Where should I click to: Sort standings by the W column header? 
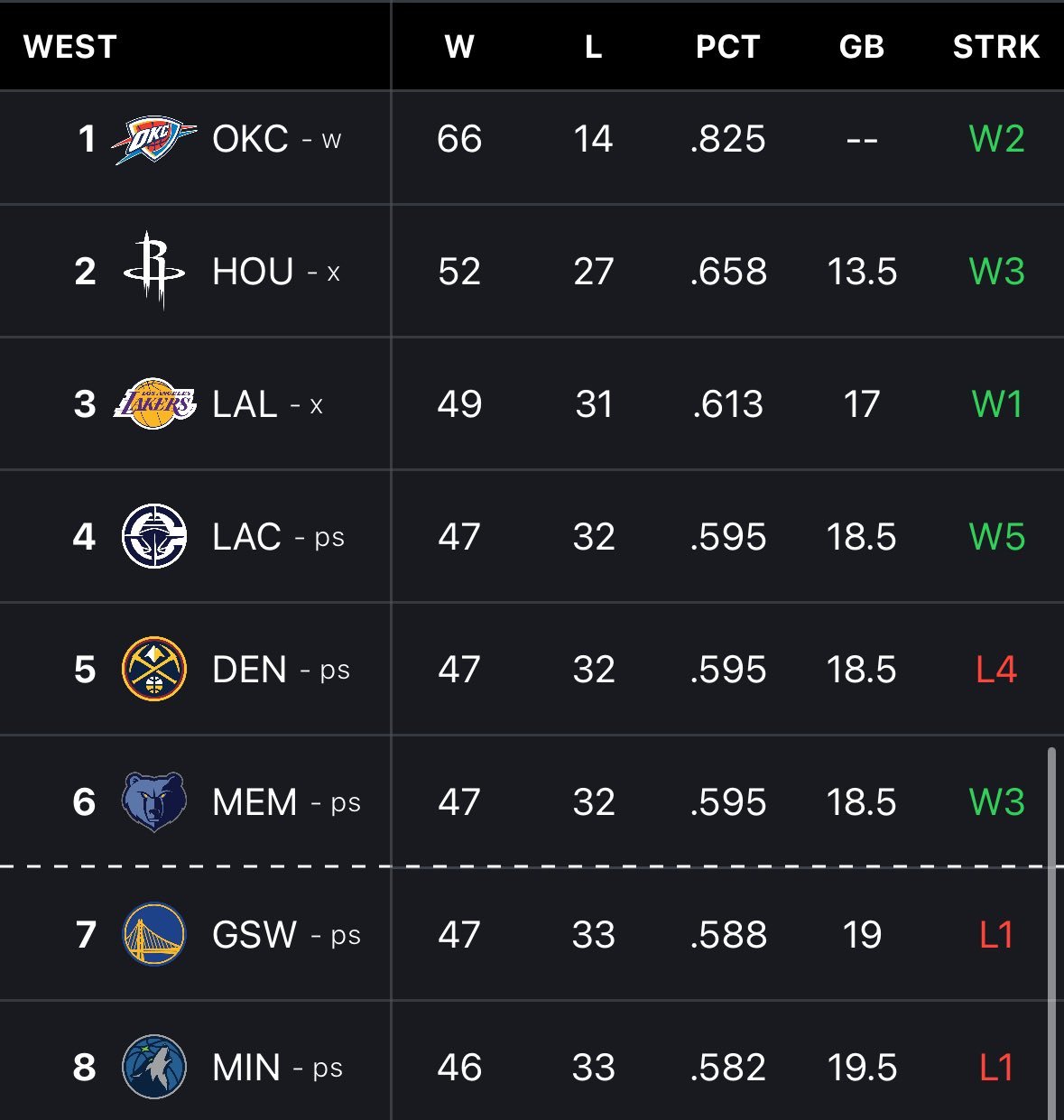(x=459, y=47)
